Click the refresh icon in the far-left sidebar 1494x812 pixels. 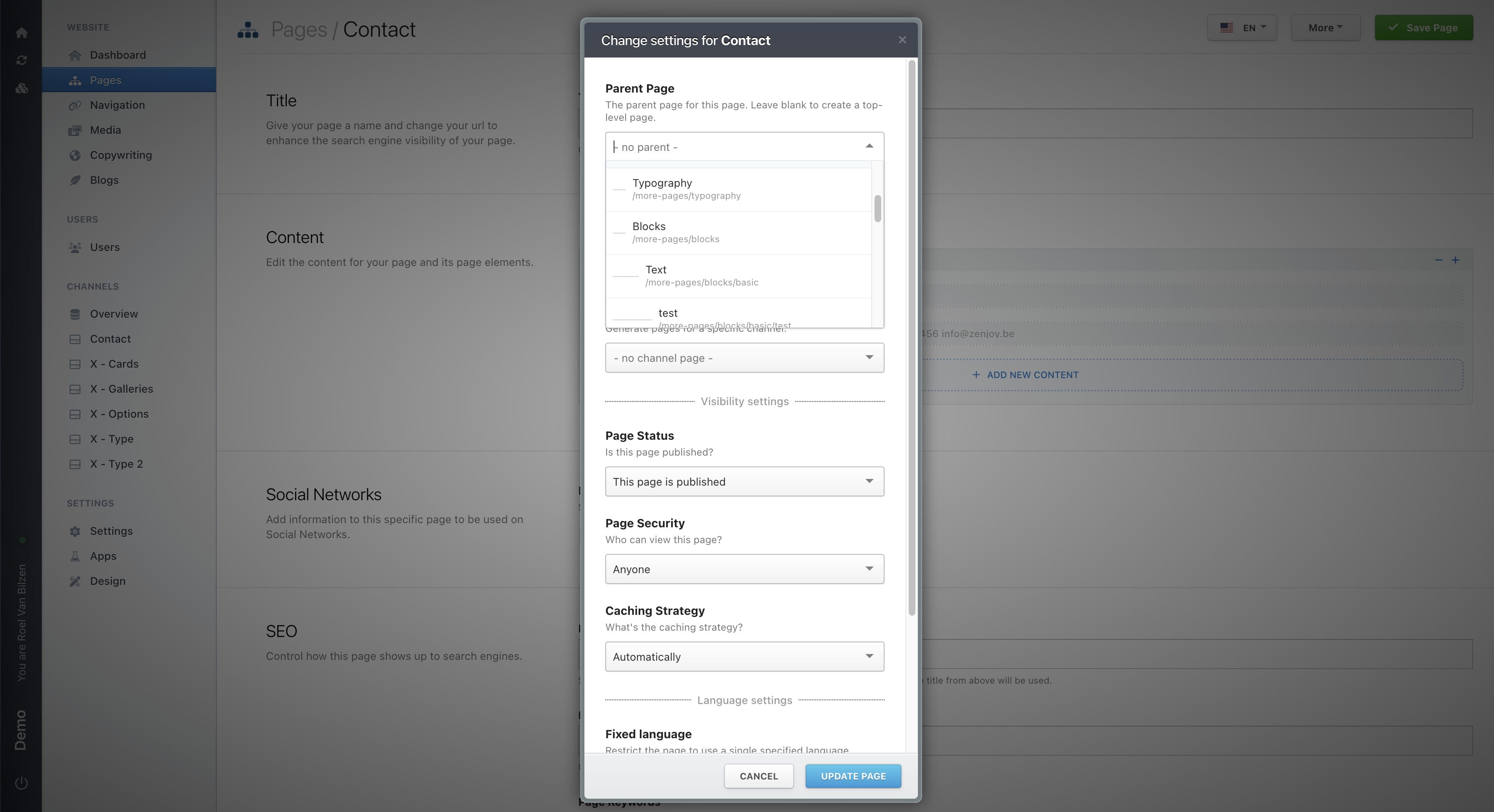click(x=21, y=60)
